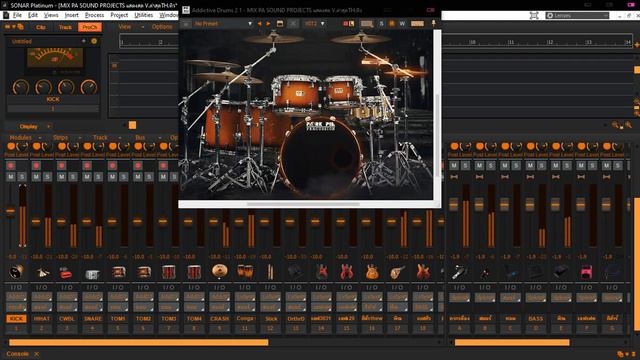Image resolution: width=640 pixels, height=360 pixels.
Task: Toggle the W write button in Addictive Drums
Action: tap(402, 24)
